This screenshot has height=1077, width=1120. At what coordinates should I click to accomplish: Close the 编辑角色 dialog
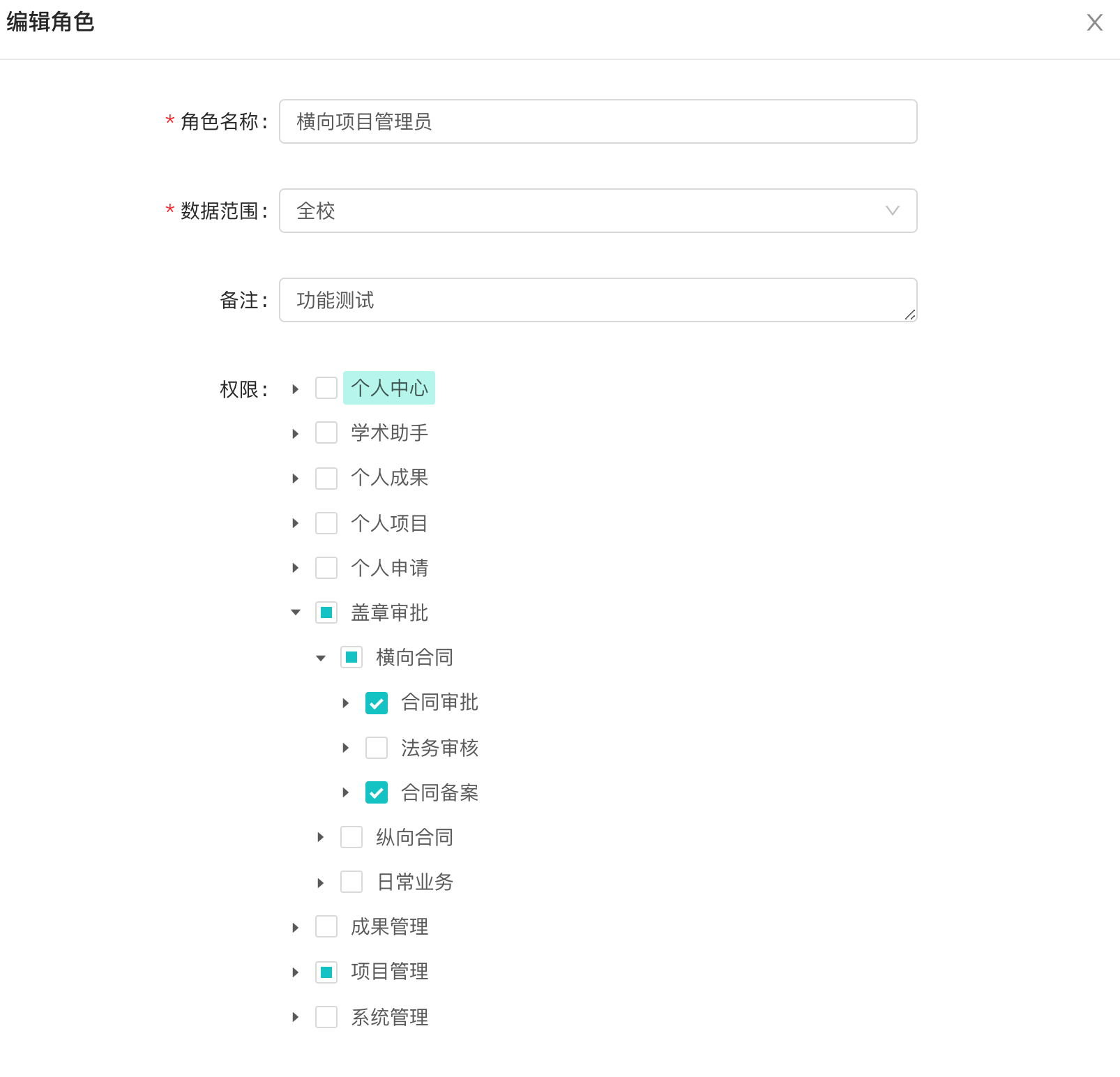[1094, 22]
